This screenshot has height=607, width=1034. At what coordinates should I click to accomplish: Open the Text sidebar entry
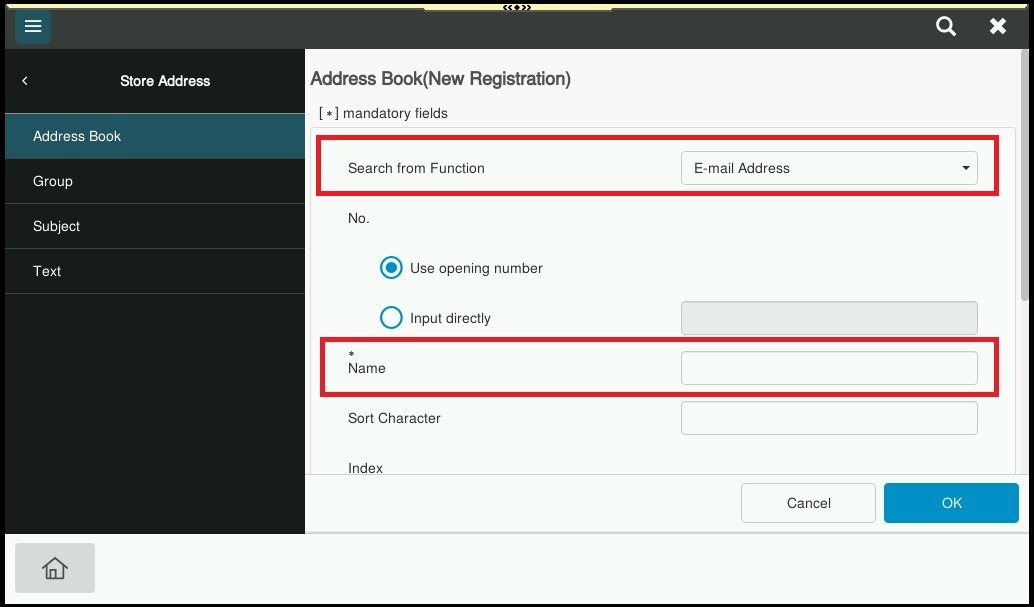pos(155,271)
